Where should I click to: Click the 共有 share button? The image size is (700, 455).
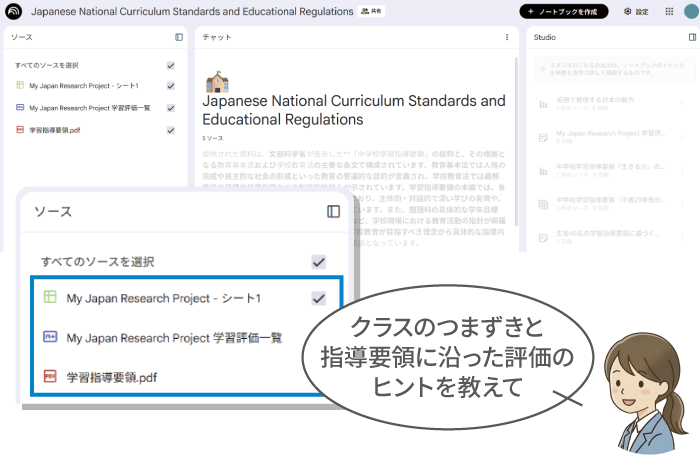pos(372,11)
